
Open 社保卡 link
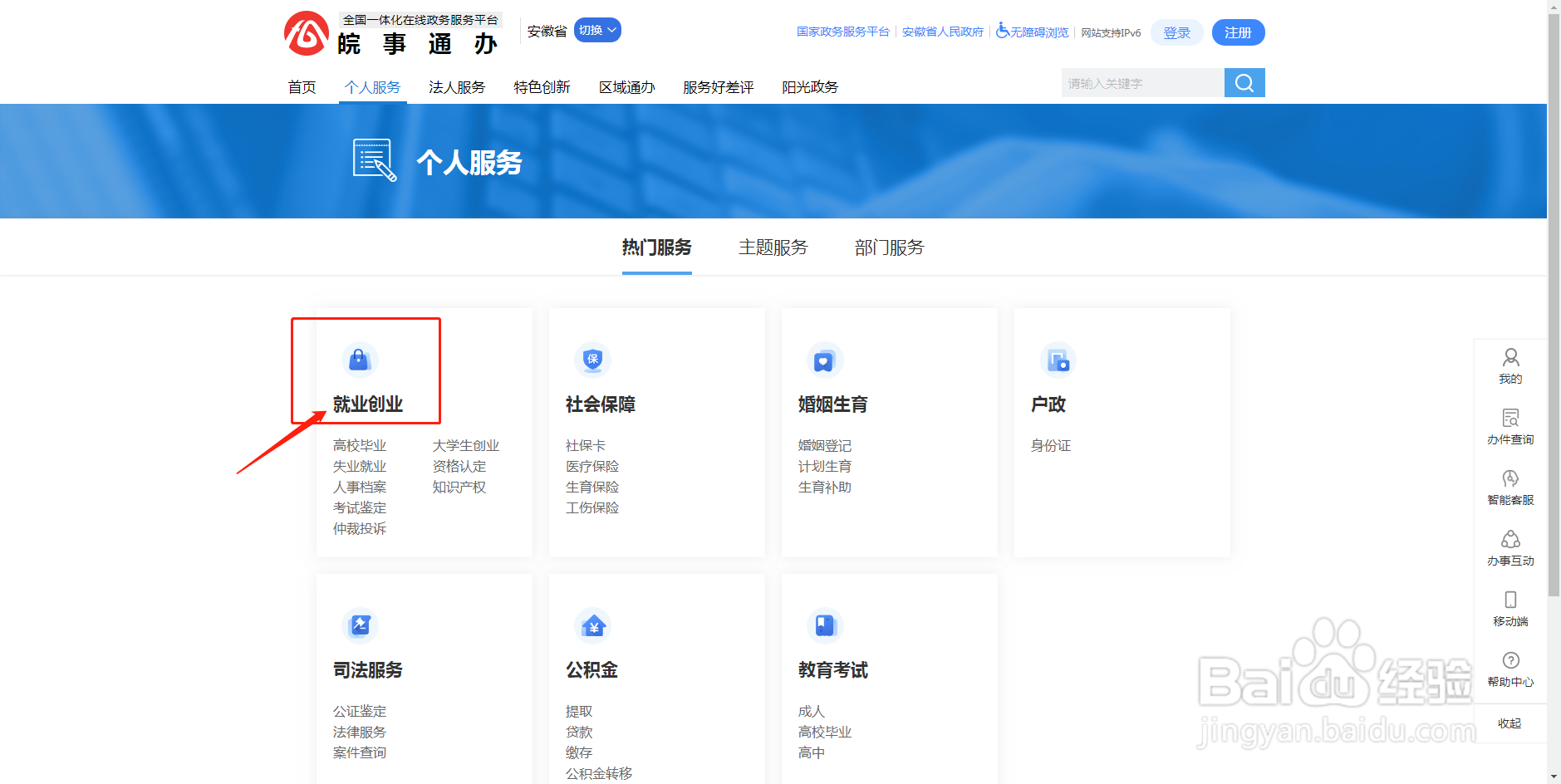(x=586, y=446)
